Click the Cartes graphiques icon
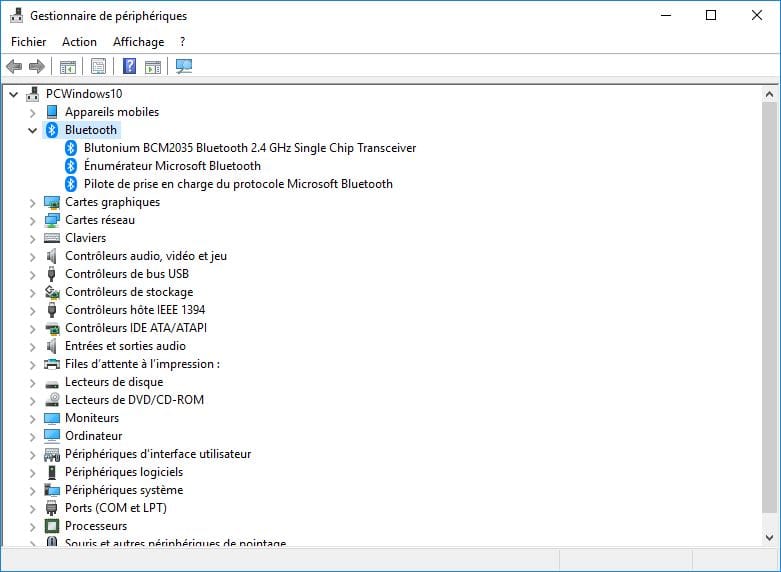Image resolution: width=781 pixels, height=572 pixels. click(52, 202)
